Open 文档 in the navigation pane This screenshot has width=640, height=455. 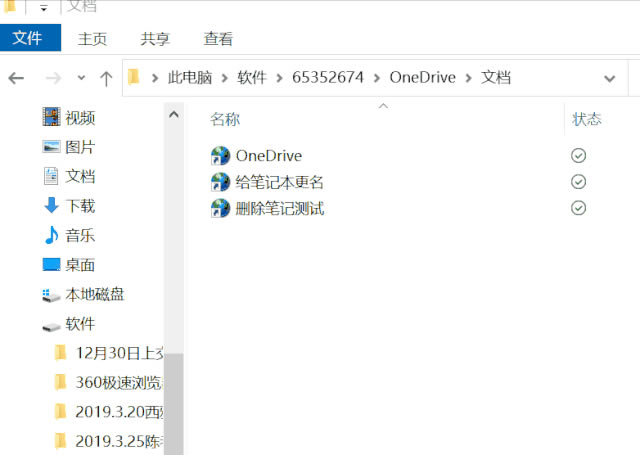(x=80, y=177)
